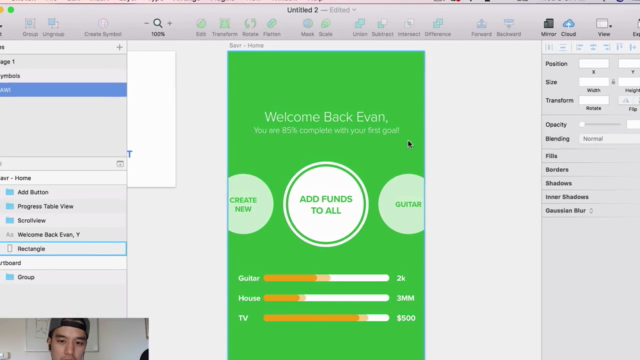
Task: Click the CREATE NEW circle
Action: coord(250,204)
